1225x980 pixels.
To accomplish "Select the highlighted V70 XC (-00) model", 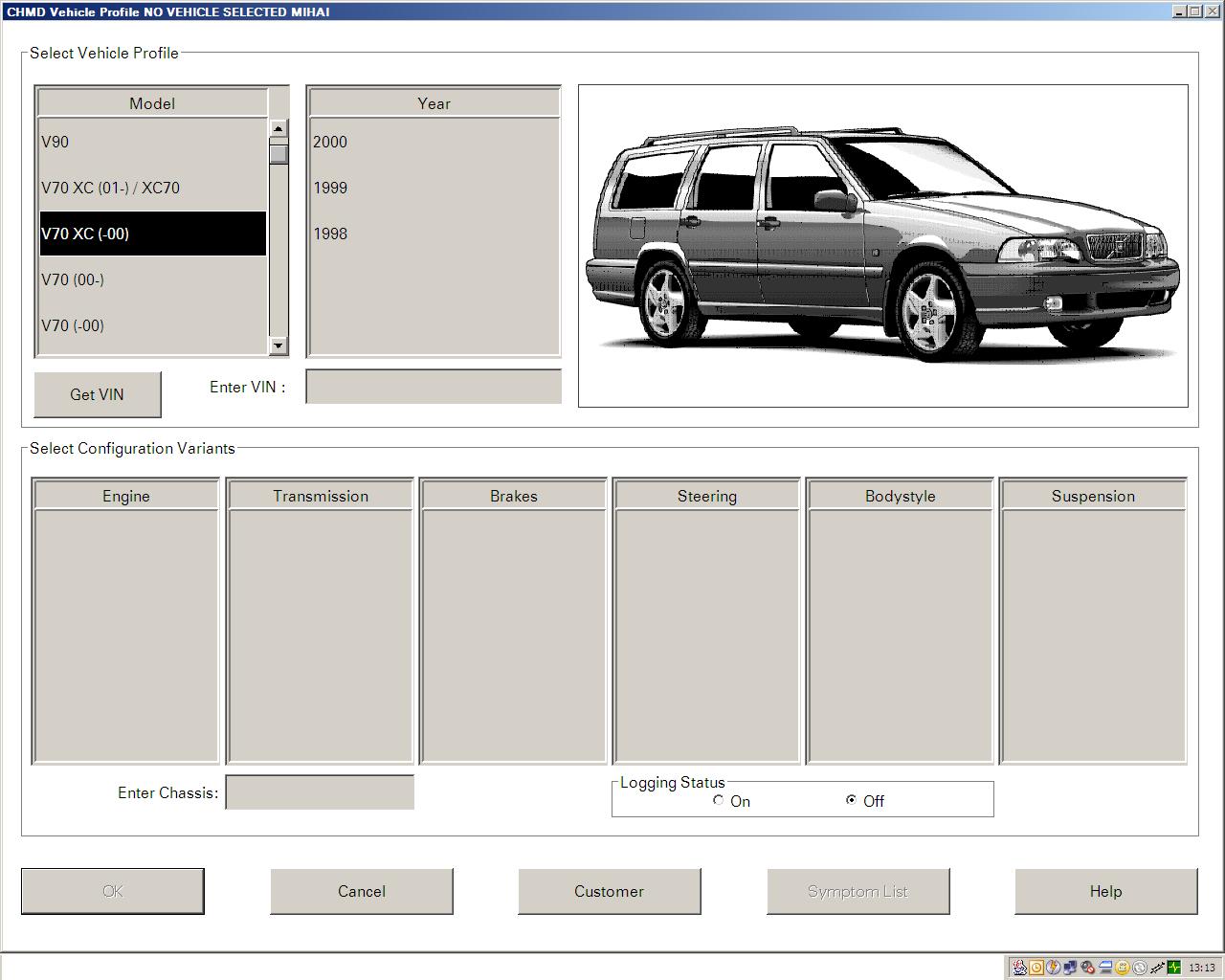I will [152, 234].
